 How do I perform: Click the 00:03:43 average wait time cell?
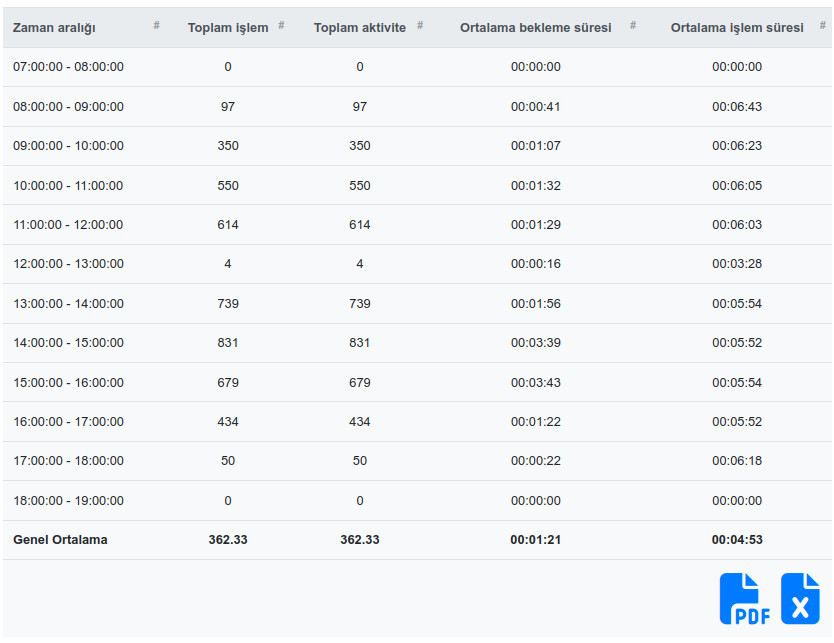tap(535, 383)
